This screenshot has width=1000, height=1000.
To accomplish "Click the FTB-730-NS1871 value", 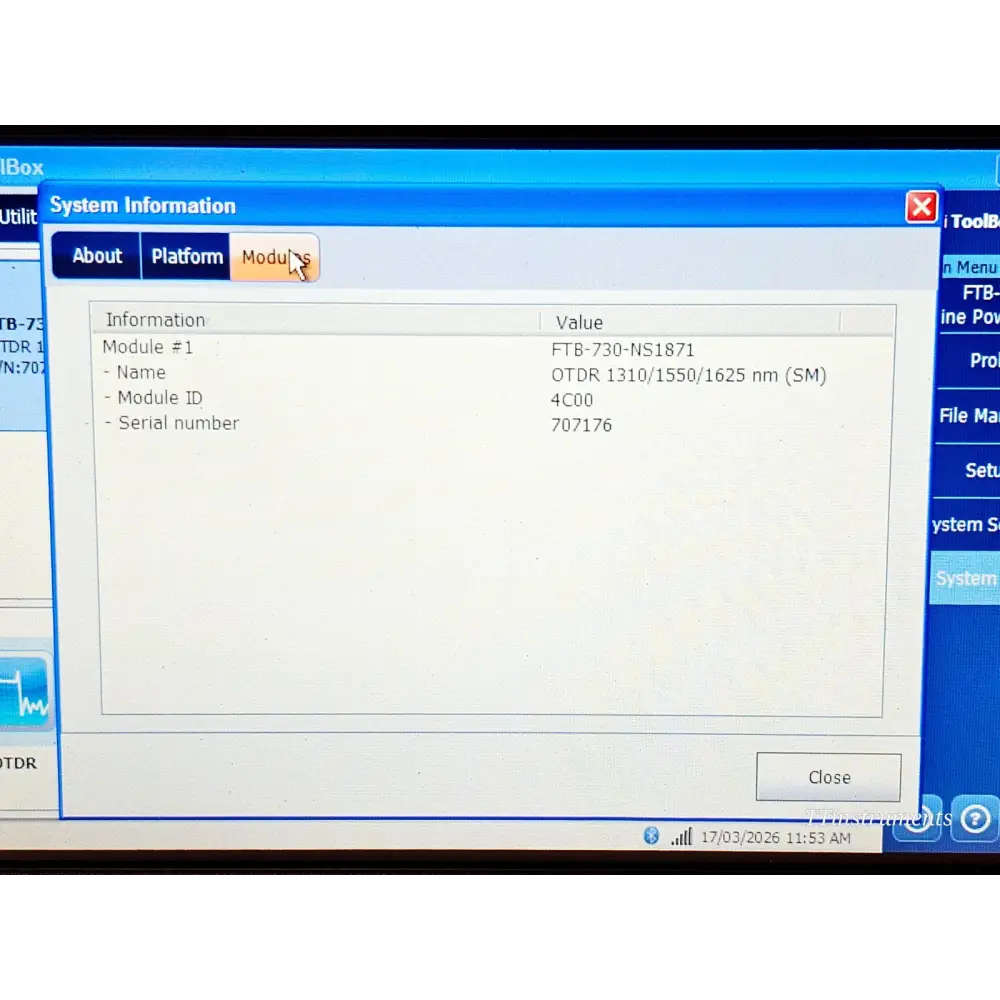I will (x=622, y=349).
